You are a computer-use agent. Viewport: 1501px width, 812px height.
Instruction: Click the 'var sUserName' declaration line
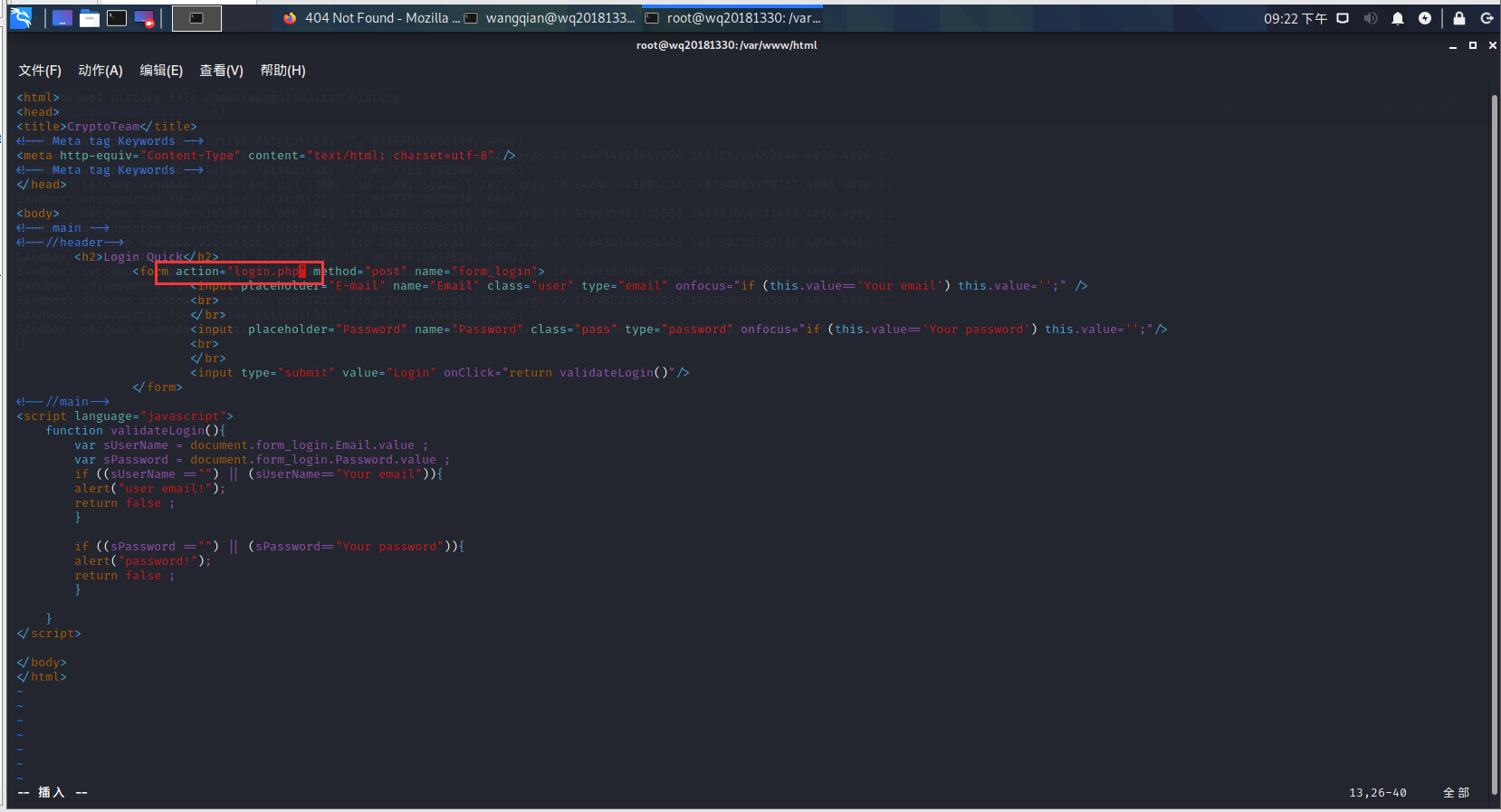click(x=252, y=445)
